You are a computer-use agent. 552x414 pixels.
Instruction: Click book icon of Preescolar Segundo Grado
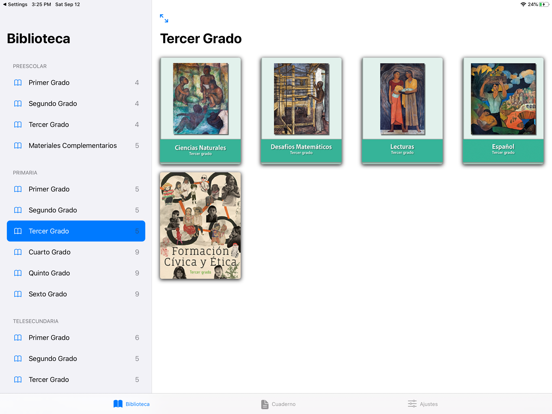(x=18, y=104)
